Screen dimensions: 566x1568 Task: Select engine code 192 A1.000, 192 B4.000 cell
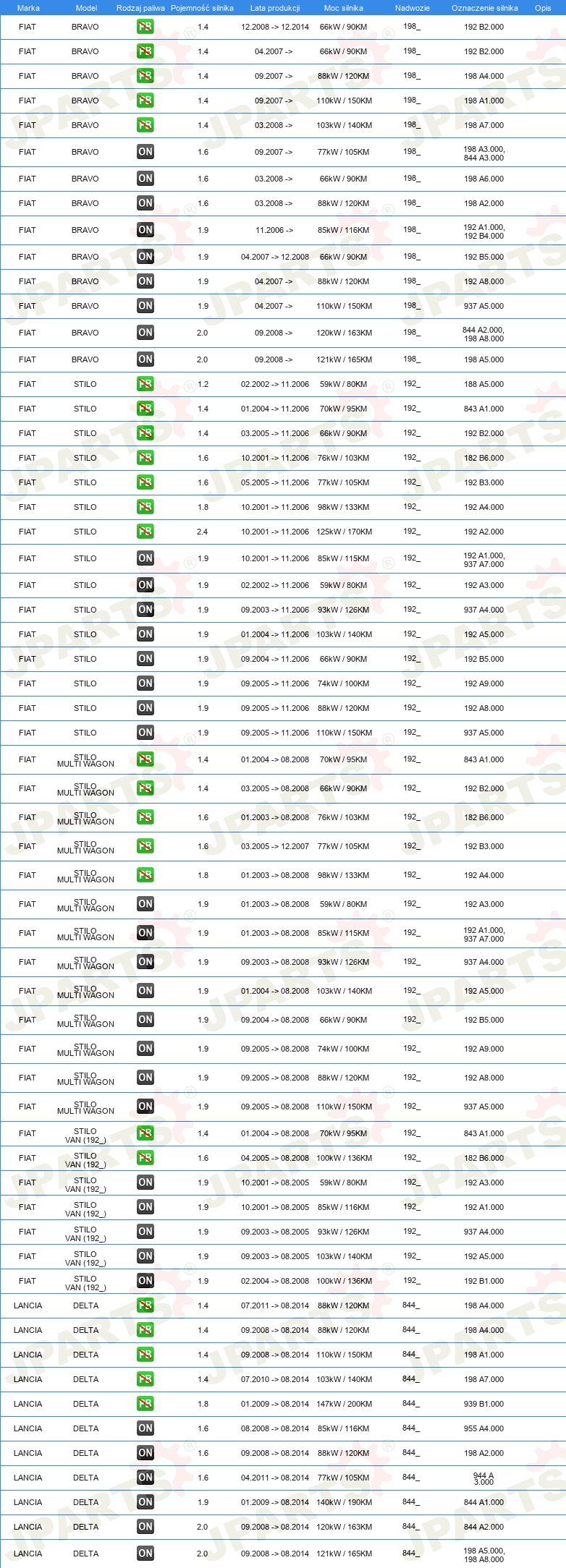click(484, 231)
